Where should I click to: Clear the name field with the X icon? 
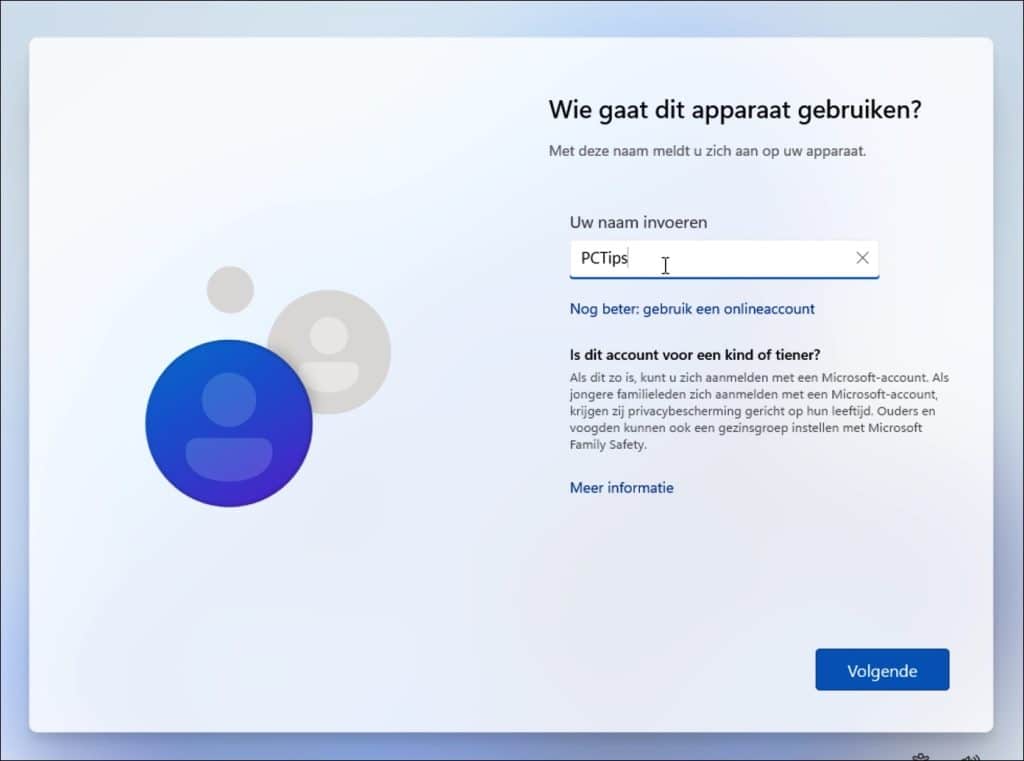coord(862,258)
